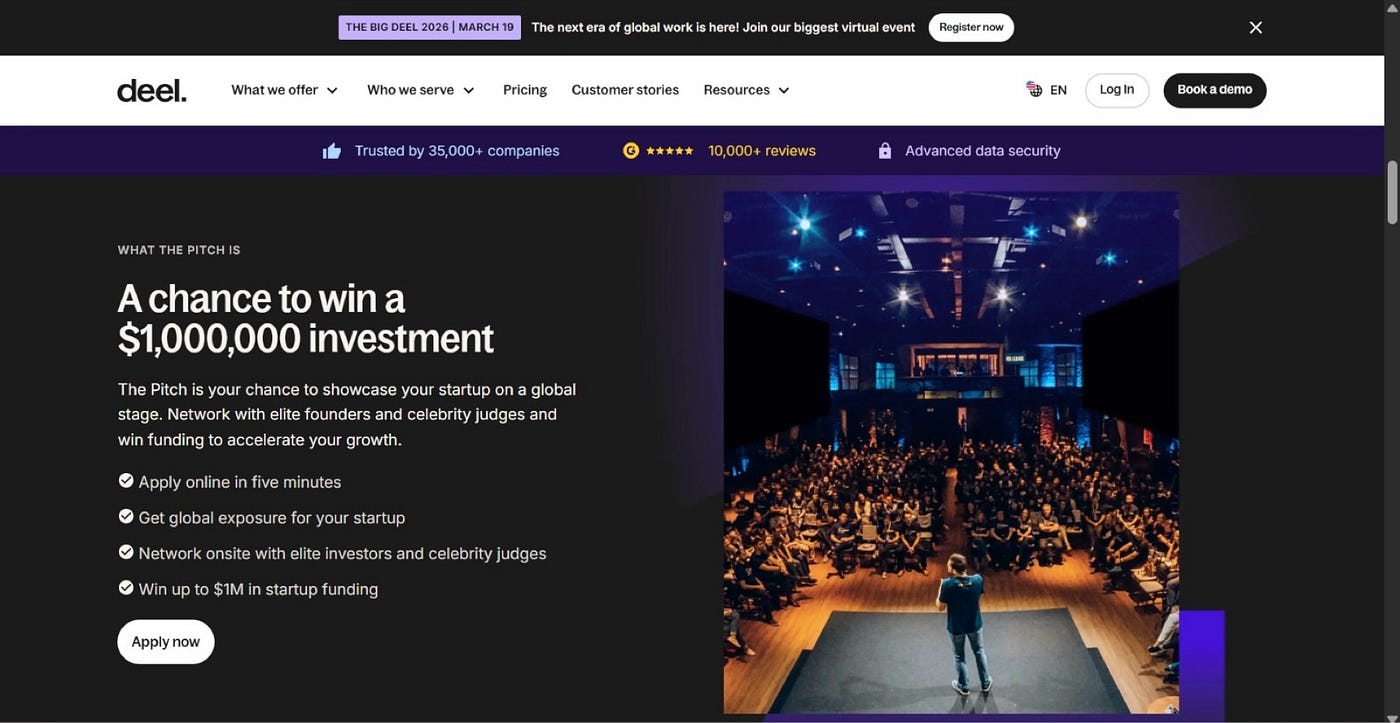The image size is (1400, 723).
Task: Click the deel. logo
Action: coord(152,90)
